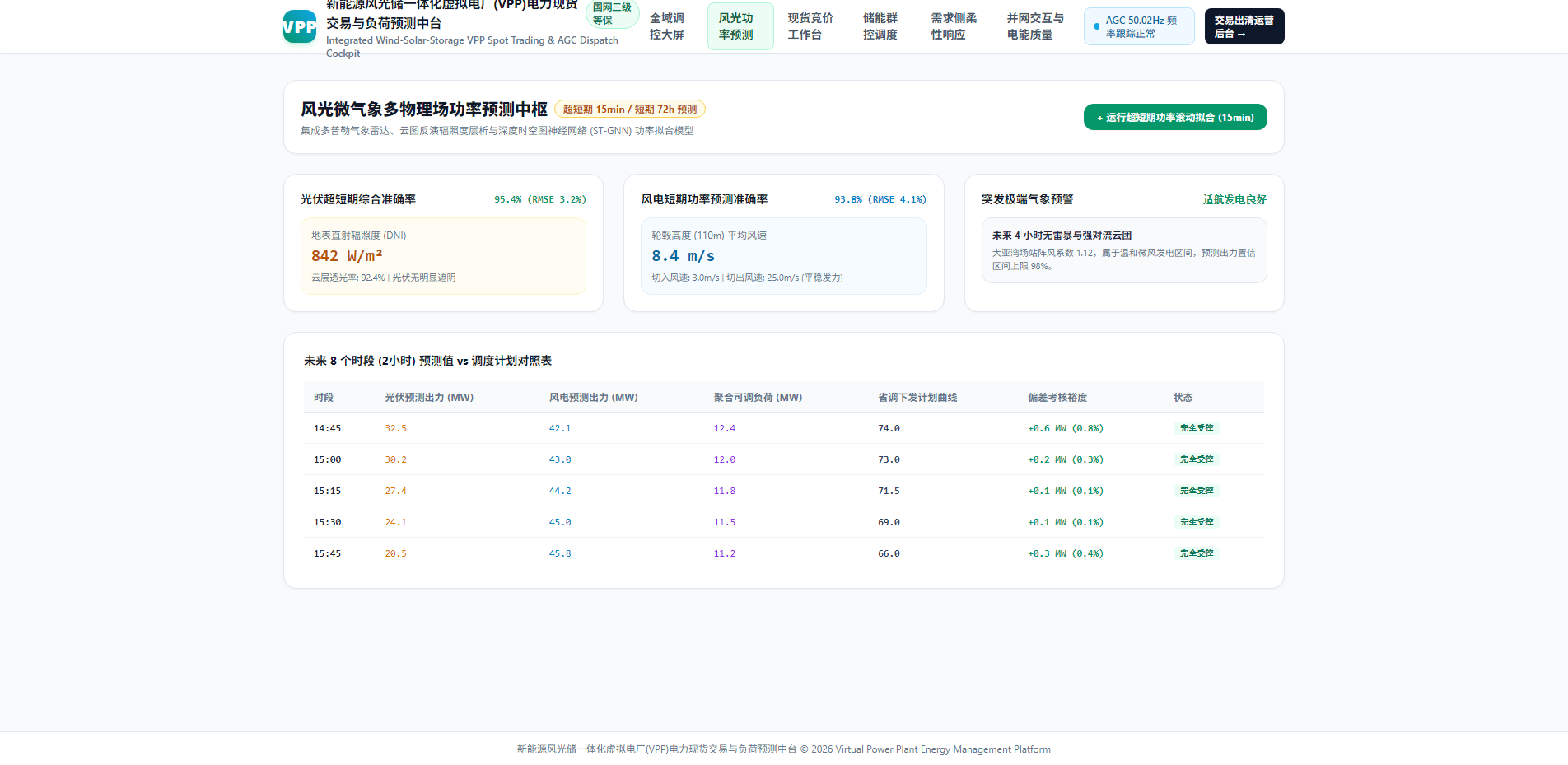The height and width of the screenshot is (765, 1568).
Task: Click adjustable load value 12.0
Action: [x=725, y=459]
